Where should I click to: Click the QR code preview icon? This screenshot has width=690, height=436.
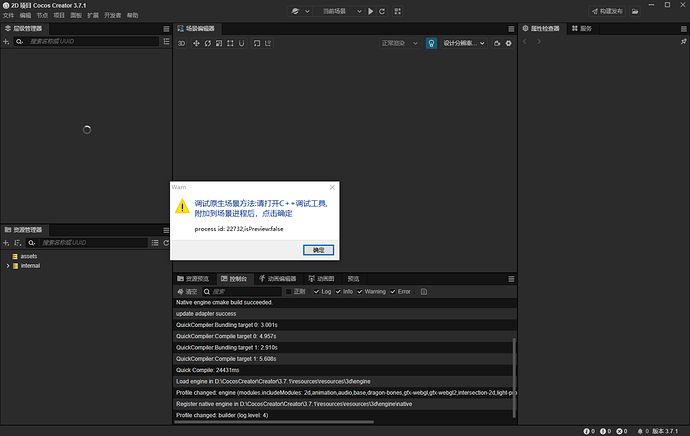click(397, 11)
